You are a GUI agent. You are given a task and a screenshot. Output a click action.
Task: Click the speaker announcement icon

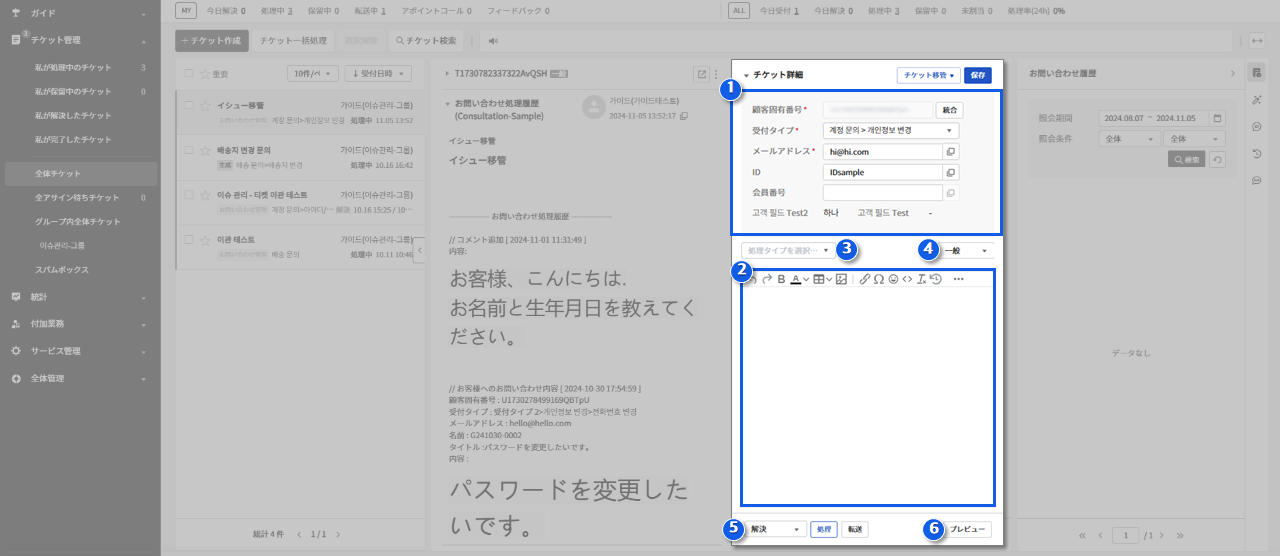coord(493,41)
